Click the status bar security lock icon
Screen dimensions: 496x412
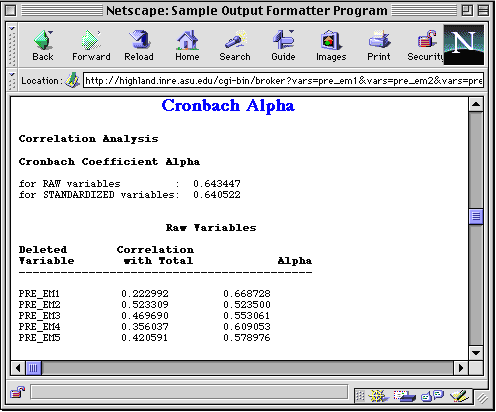(x=18, y=392)
